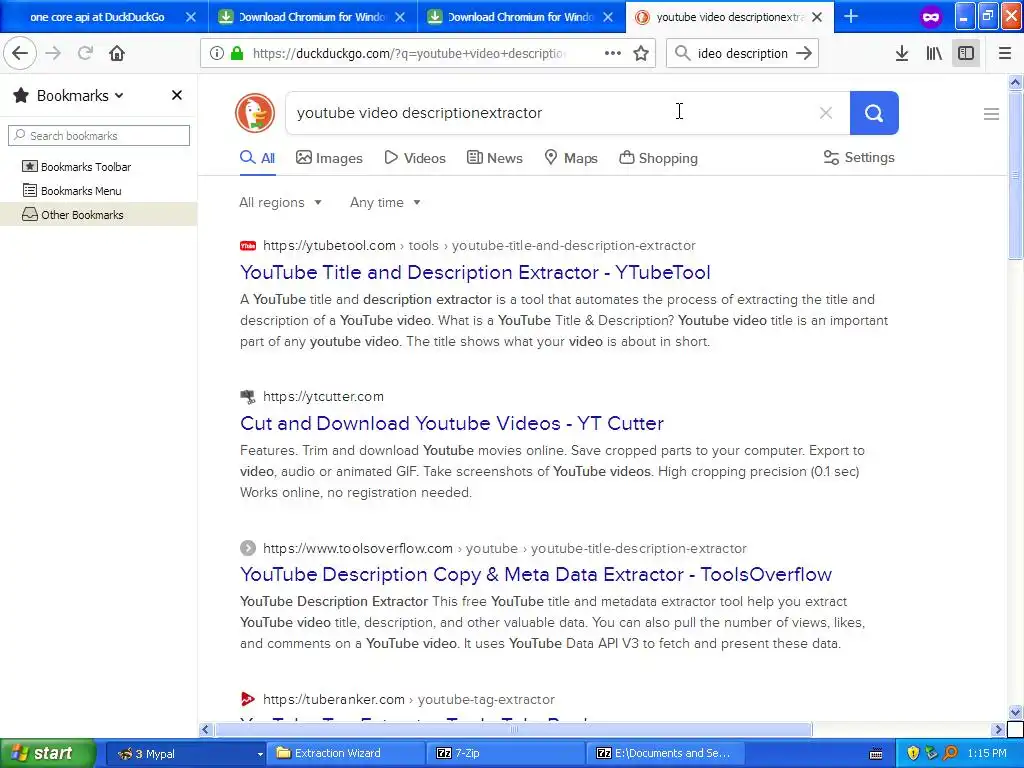Click the forward navigation arrow
The width and height of the screenshot is (1024, 768).
[54, 53]
